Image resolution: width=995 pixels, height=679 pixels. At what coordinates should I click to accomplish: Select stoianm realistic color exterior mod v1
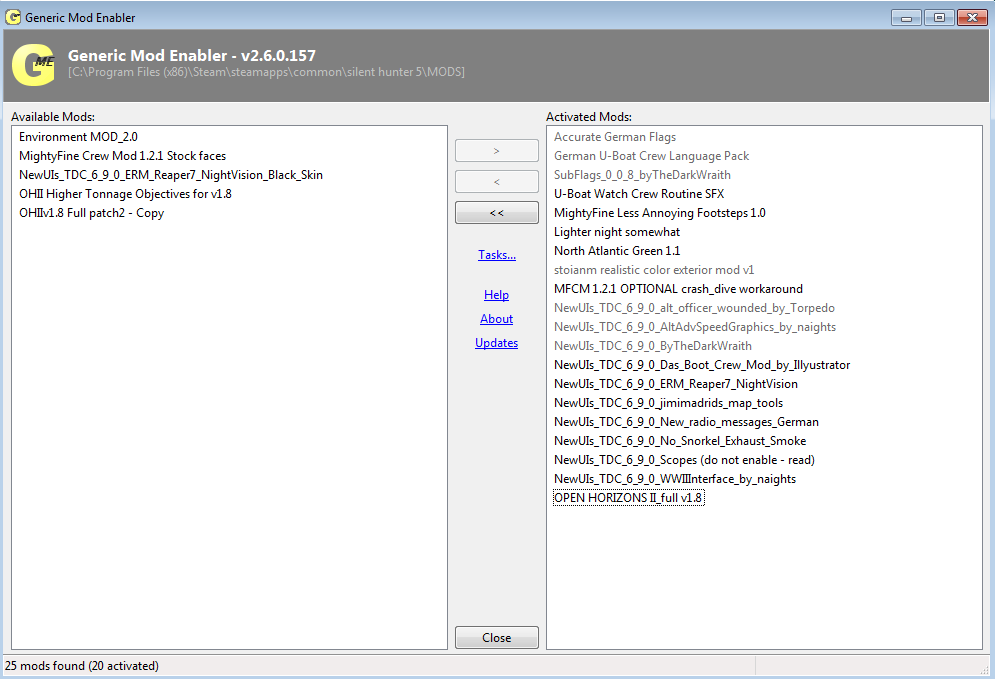point(654,270)
